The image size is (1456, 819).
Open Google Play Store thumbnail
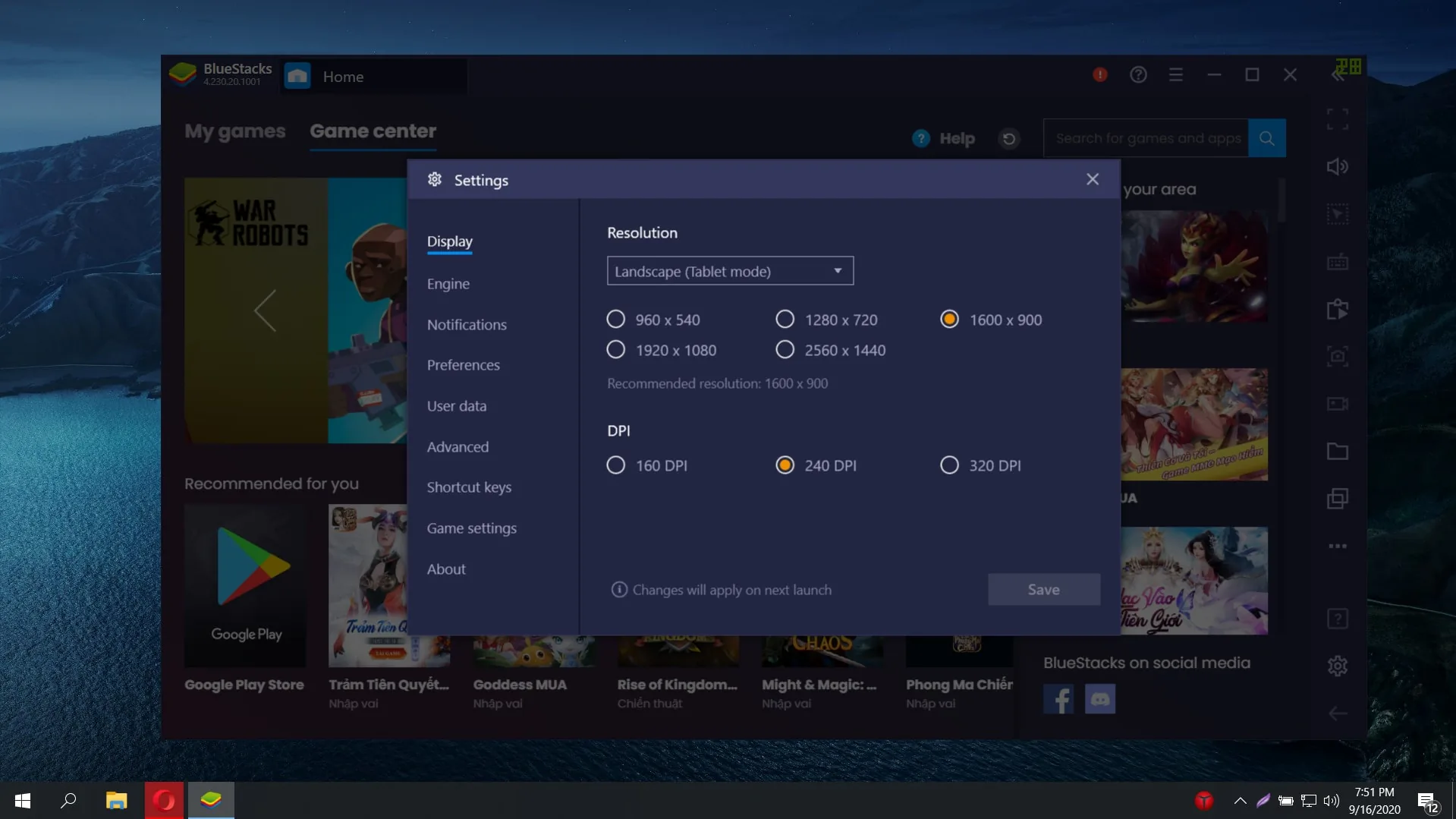tap(245, 586)
